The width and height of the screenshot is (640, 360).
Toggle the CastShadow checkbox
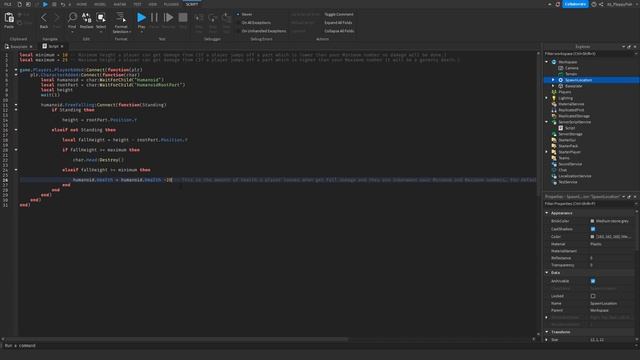point(593,229)
